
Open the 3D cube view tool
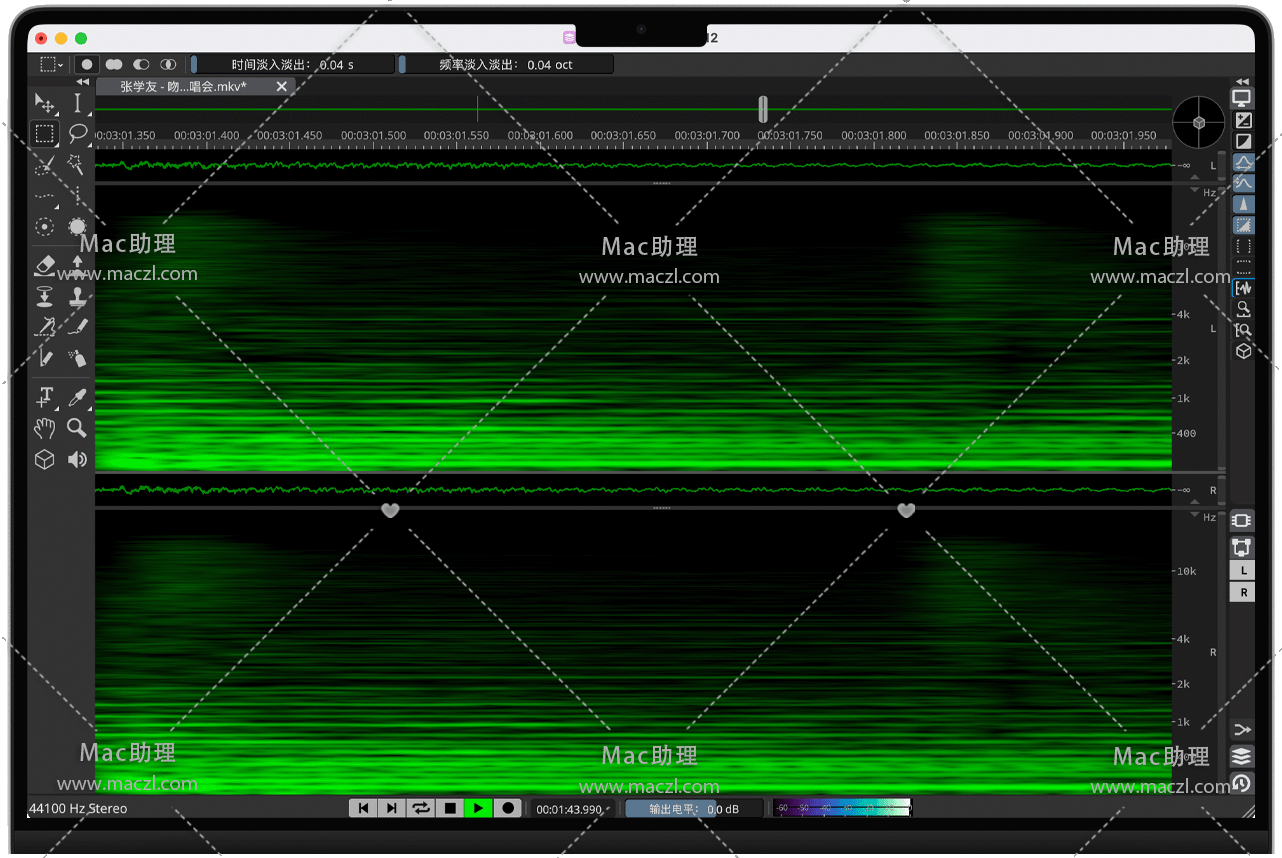[x=45, y=459]
